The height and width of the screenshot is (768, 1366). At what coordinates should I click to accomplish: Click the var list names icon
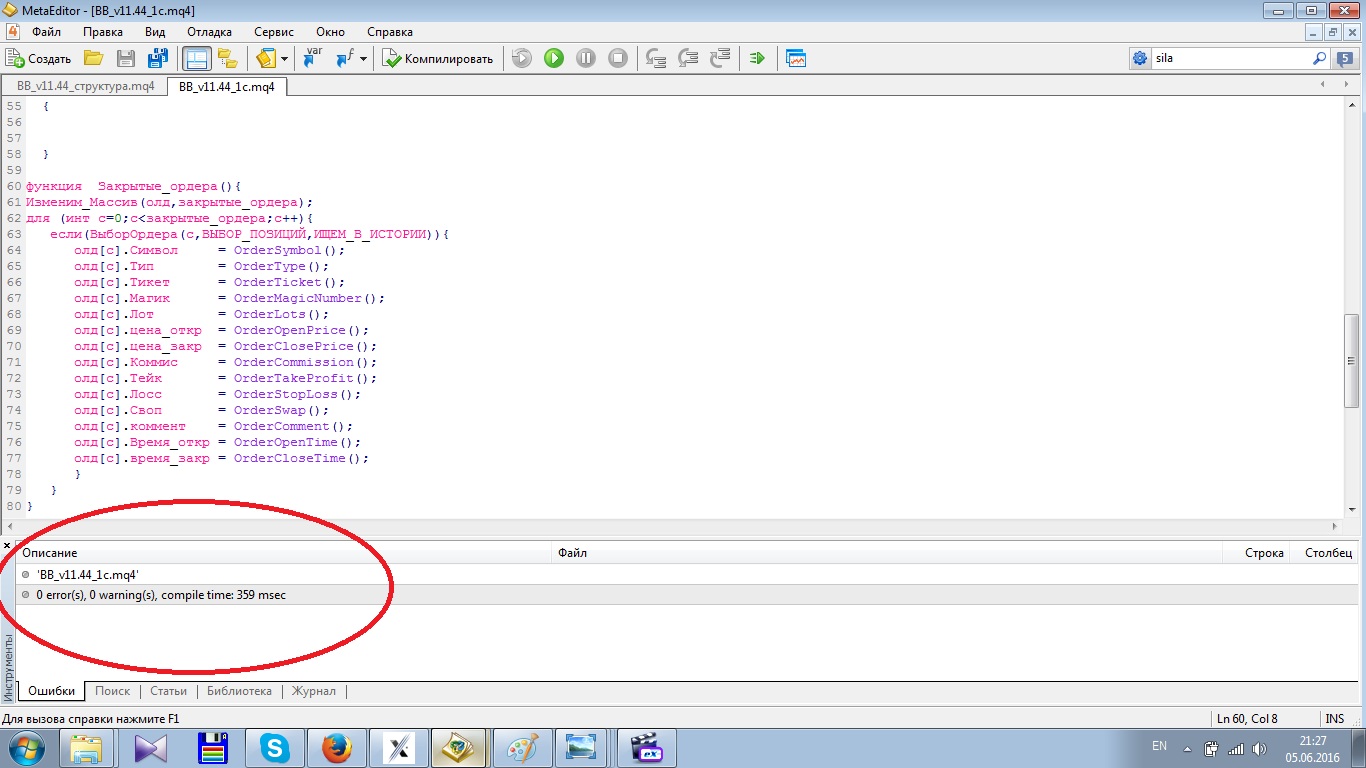[313, 58]
